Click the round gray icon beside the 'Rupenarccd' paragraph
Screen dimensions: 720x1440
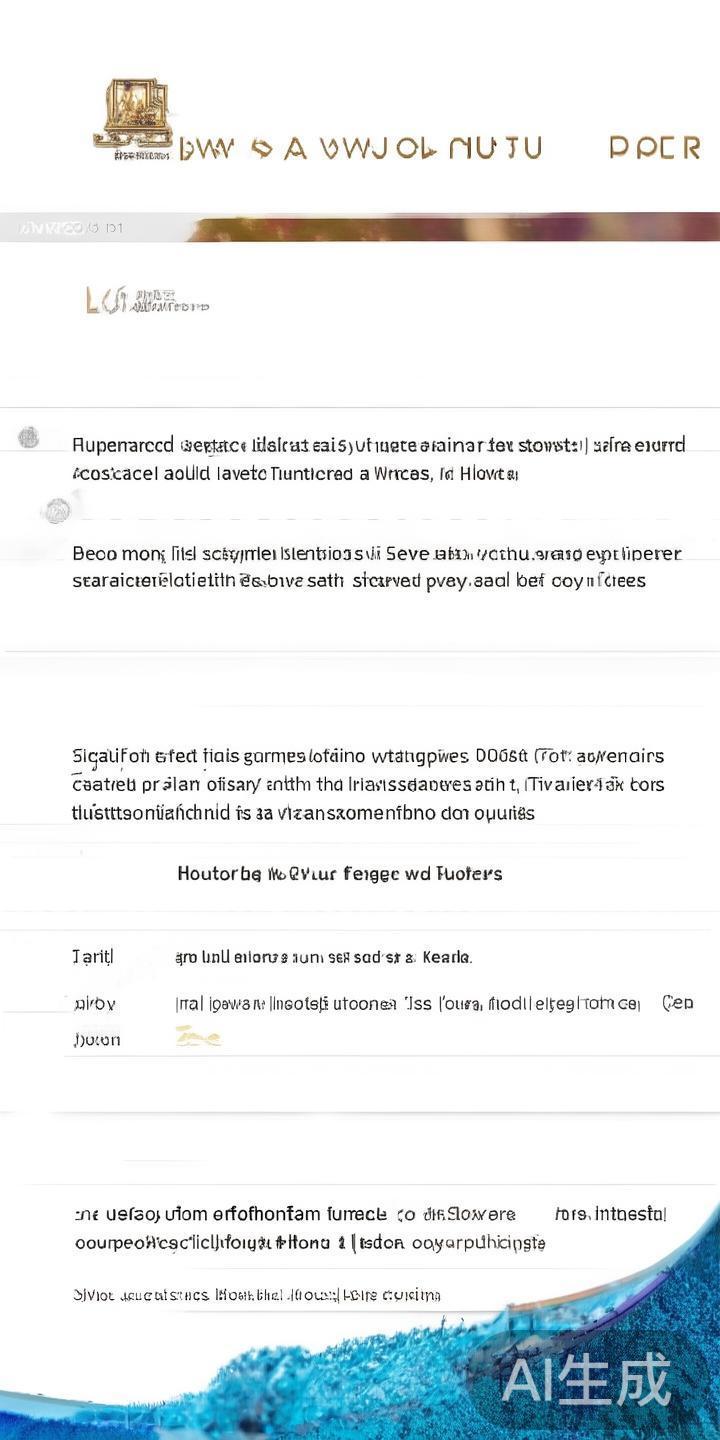(29, 437)
